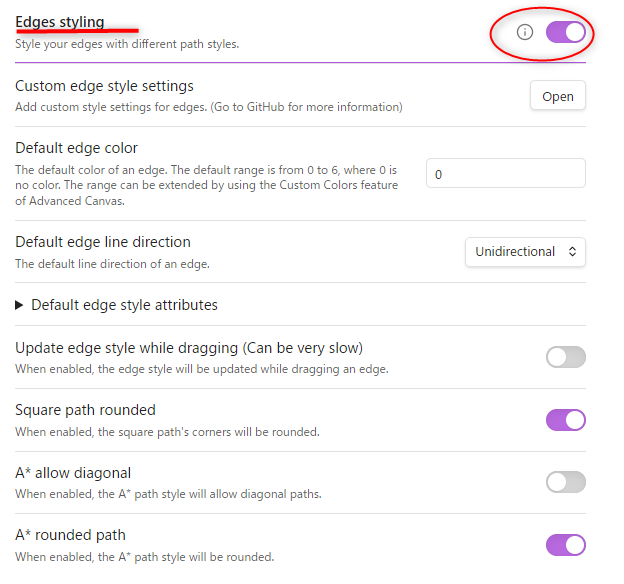Toggle the Edges styling switch off

pyautogui.click(x=565, y=32)
